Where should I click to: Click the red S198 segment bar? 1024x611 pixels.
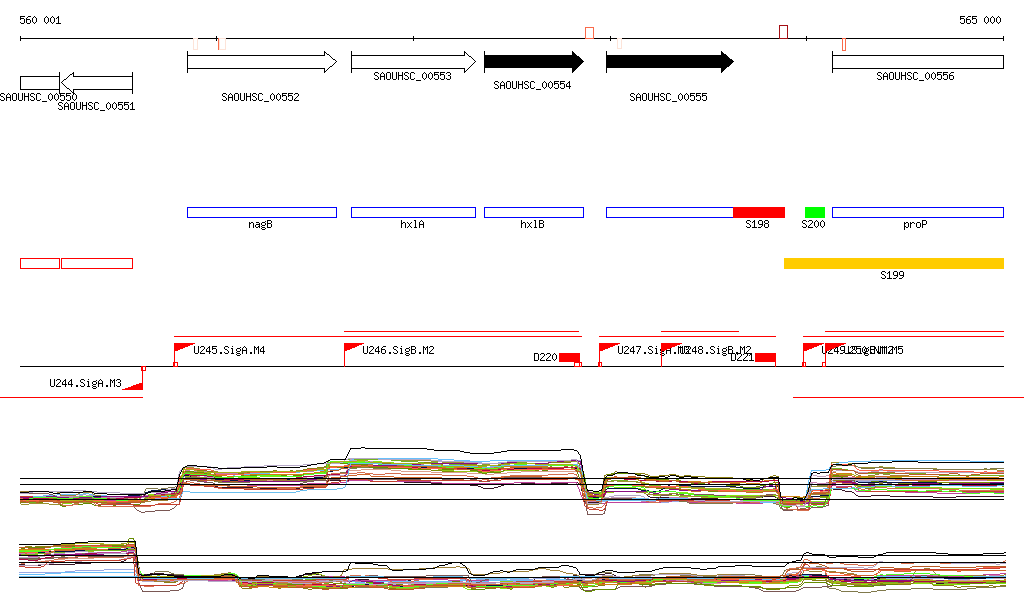[759, 212]
